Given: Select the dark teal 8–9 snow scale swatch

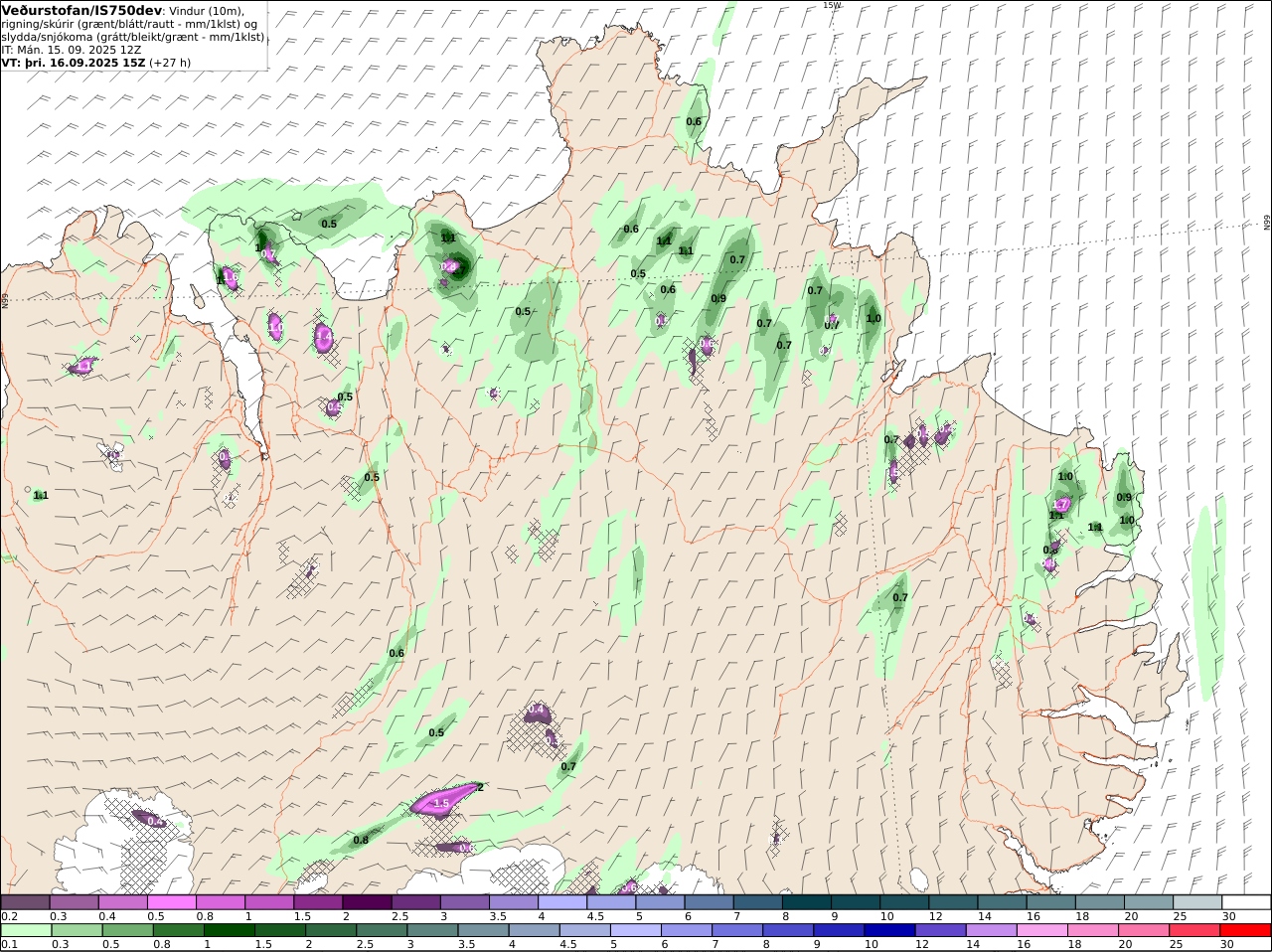Looking at the screenshot, I should [x=806, y=901].
